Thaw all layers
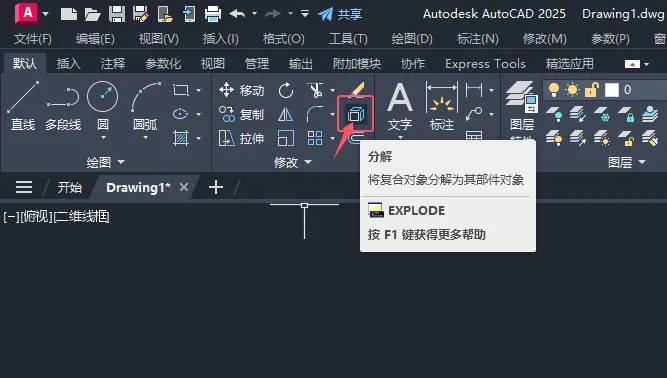The image size is (667, 378). point(601,138)
